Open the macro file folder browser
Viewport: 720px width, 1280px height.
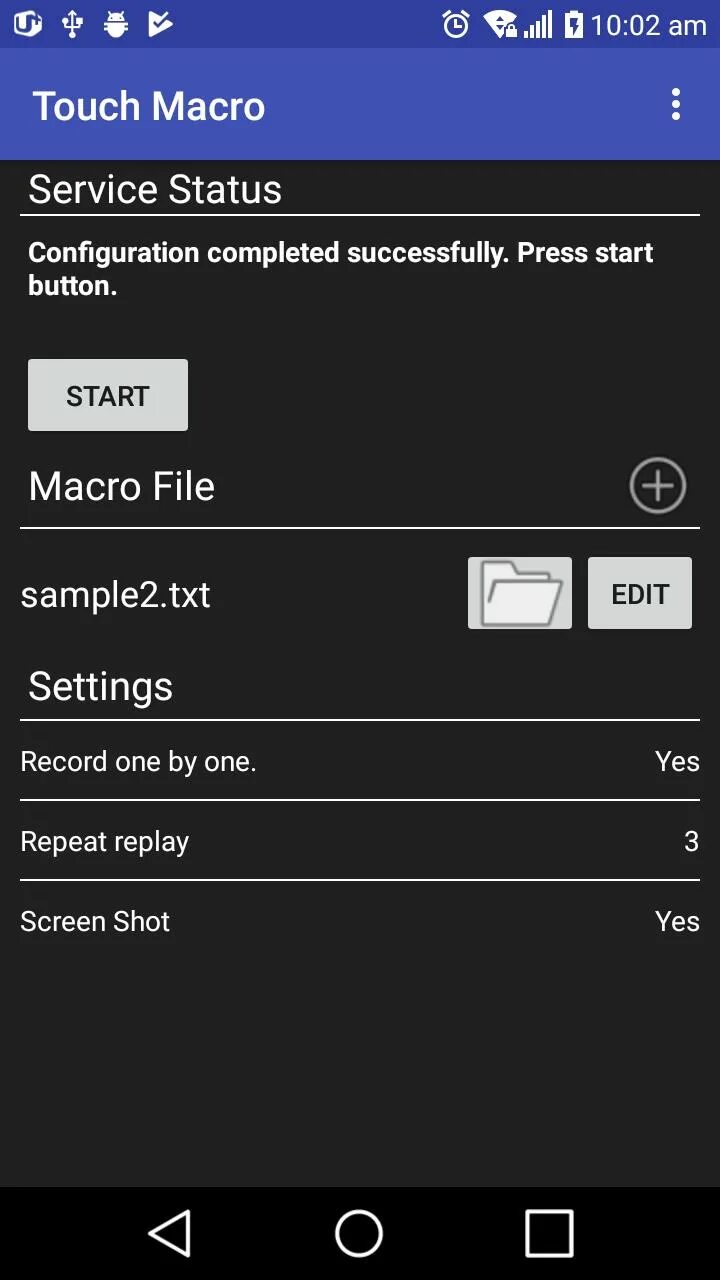(520, 593)
